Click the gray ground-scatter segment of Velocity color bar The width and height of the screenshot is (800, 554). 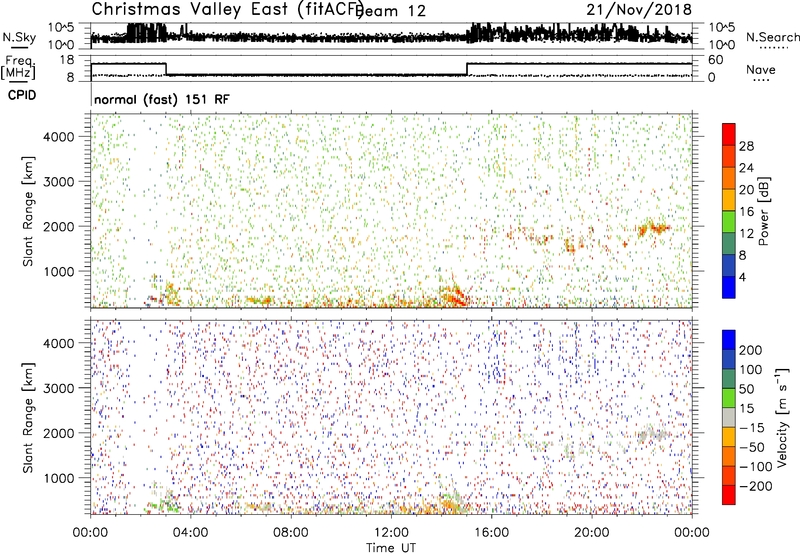(x=729, y=417)
